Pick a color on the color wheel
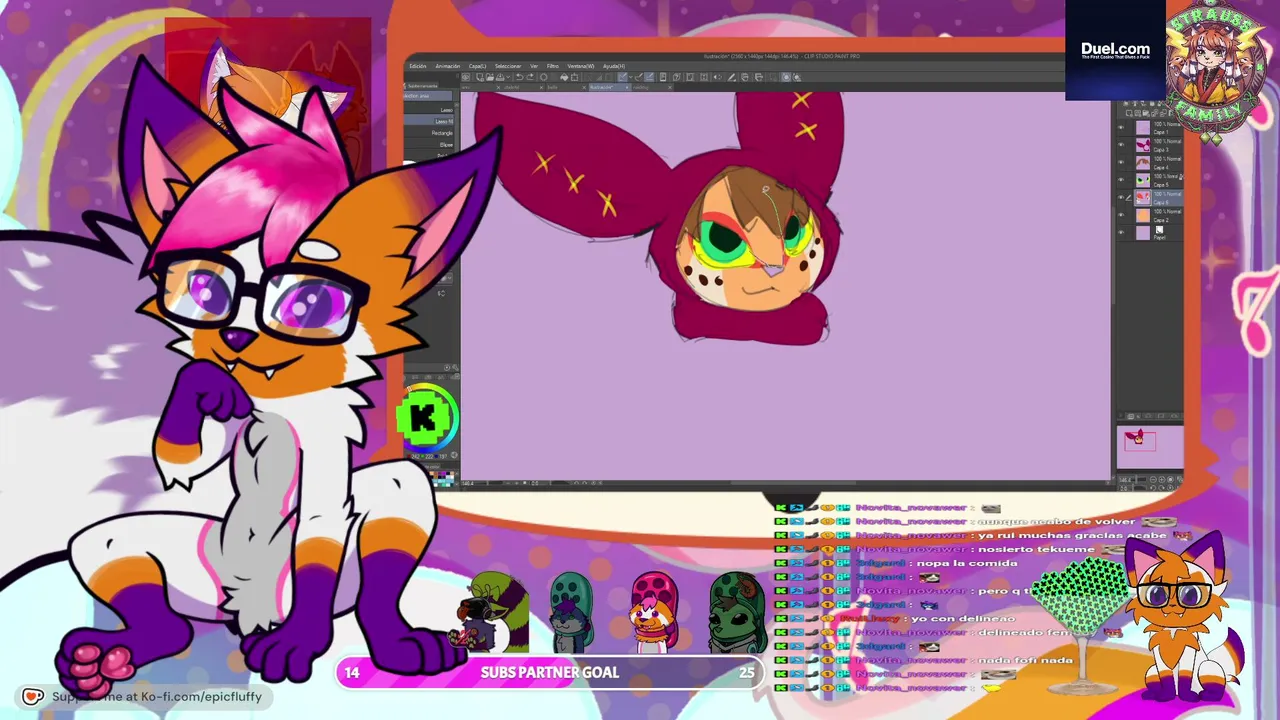Image resolution: width=1280 pixels, height=720 pixels. pyautogui.click(x=429, y=420)
